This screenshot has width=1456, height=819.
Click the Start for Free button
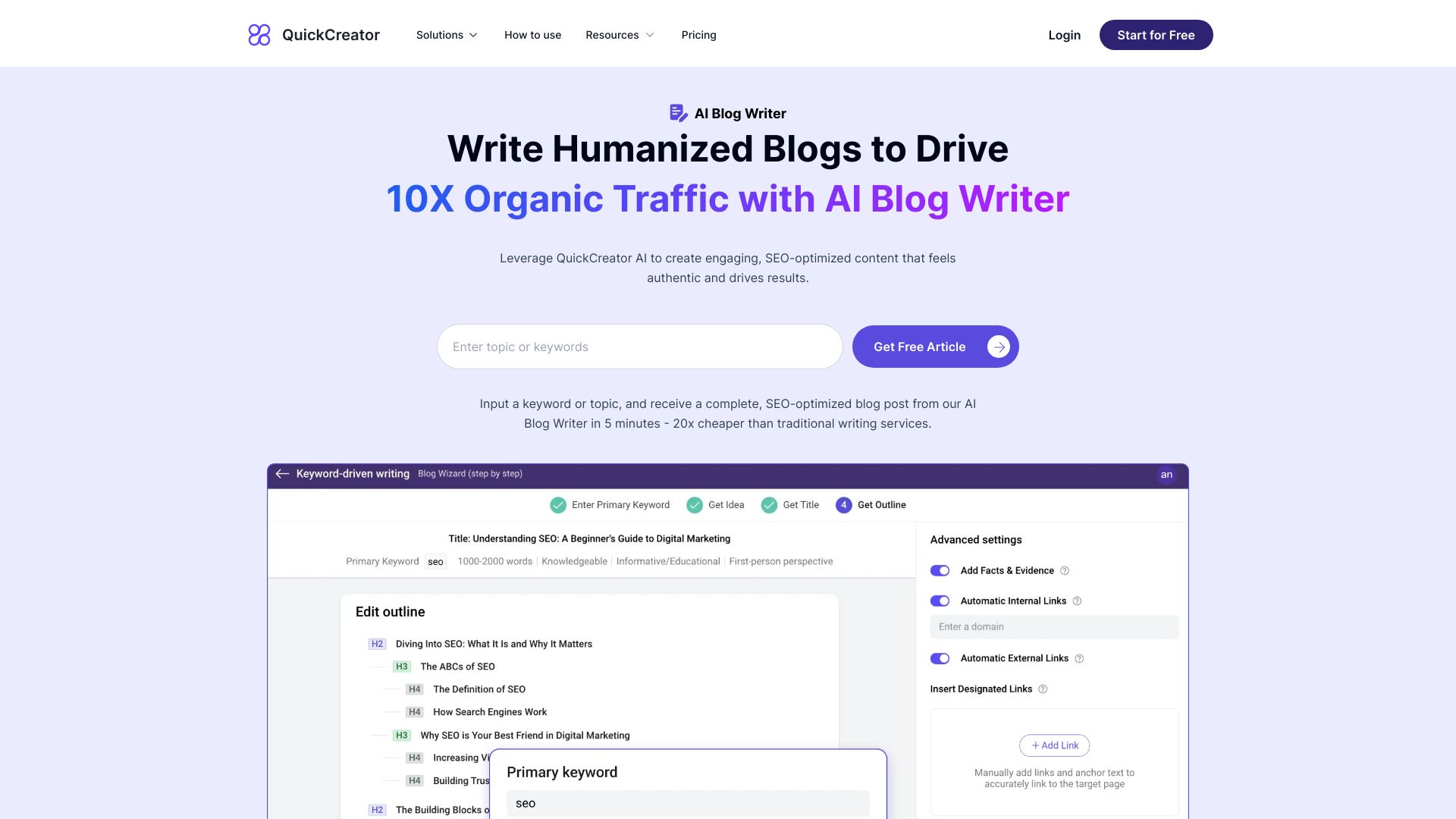[1156, 34]
